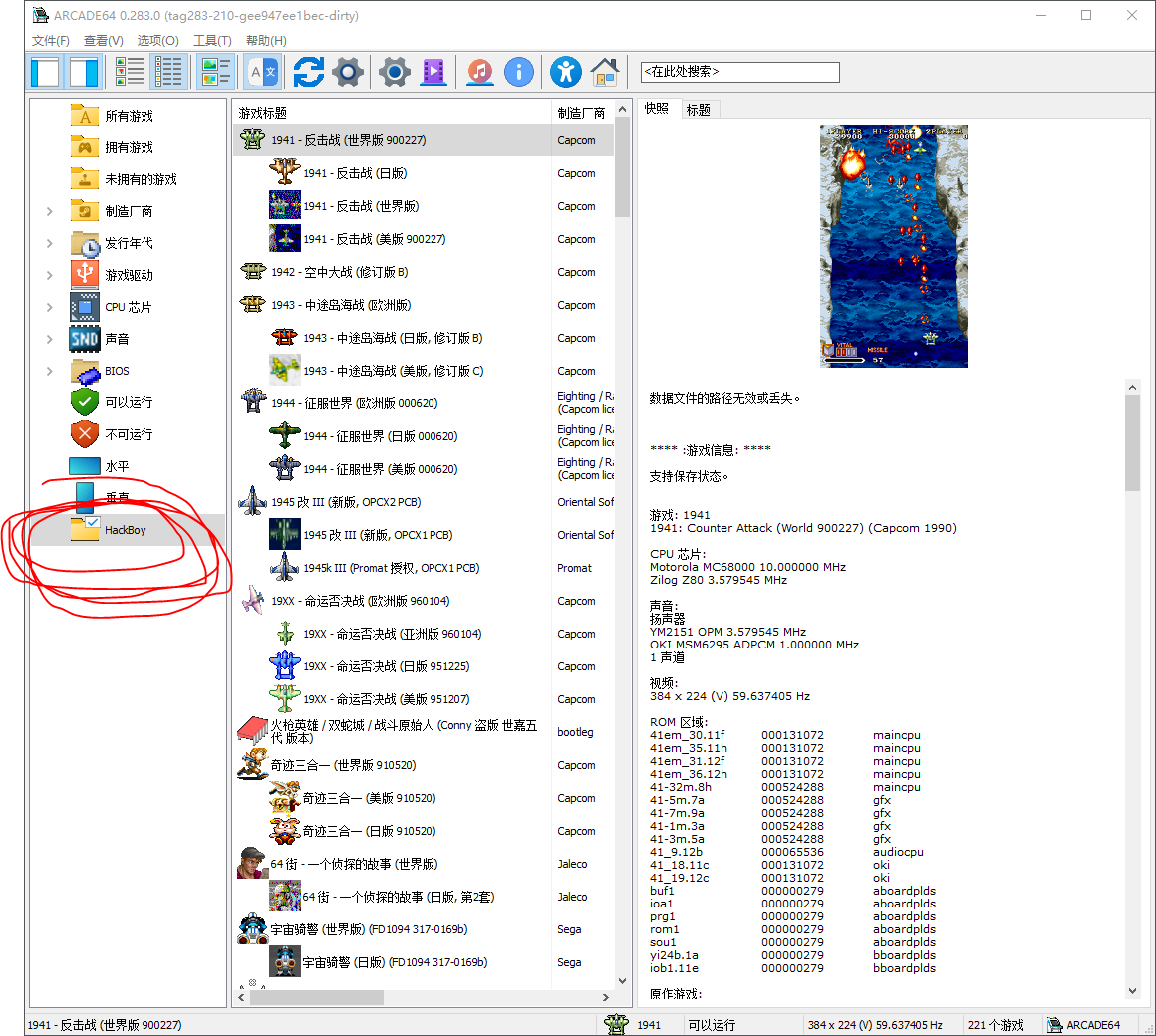Click the 在此处搜索 search field
Image resolution: width=1156 pixels, height=1036 pixels.
pos(739,72)
